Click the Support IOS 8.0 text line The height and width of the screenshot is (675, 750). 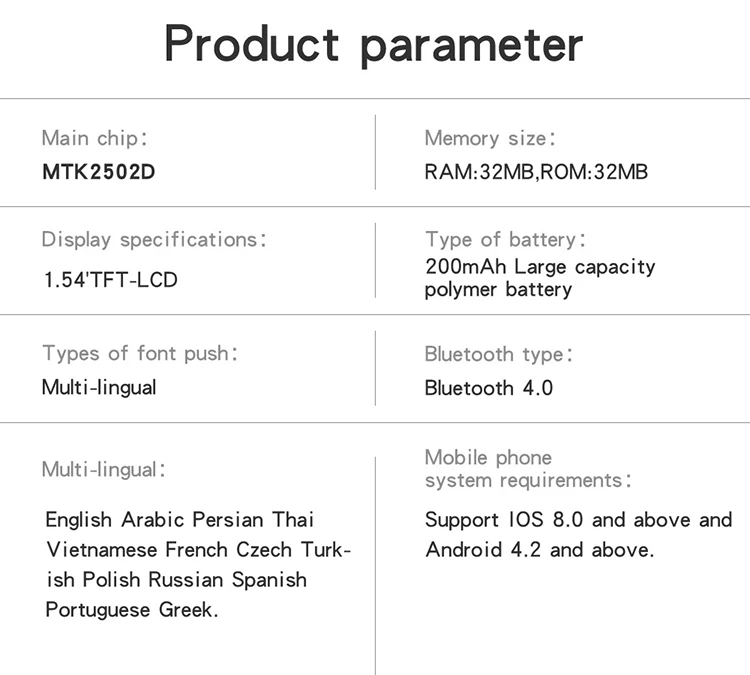click(x=578, y=520)
